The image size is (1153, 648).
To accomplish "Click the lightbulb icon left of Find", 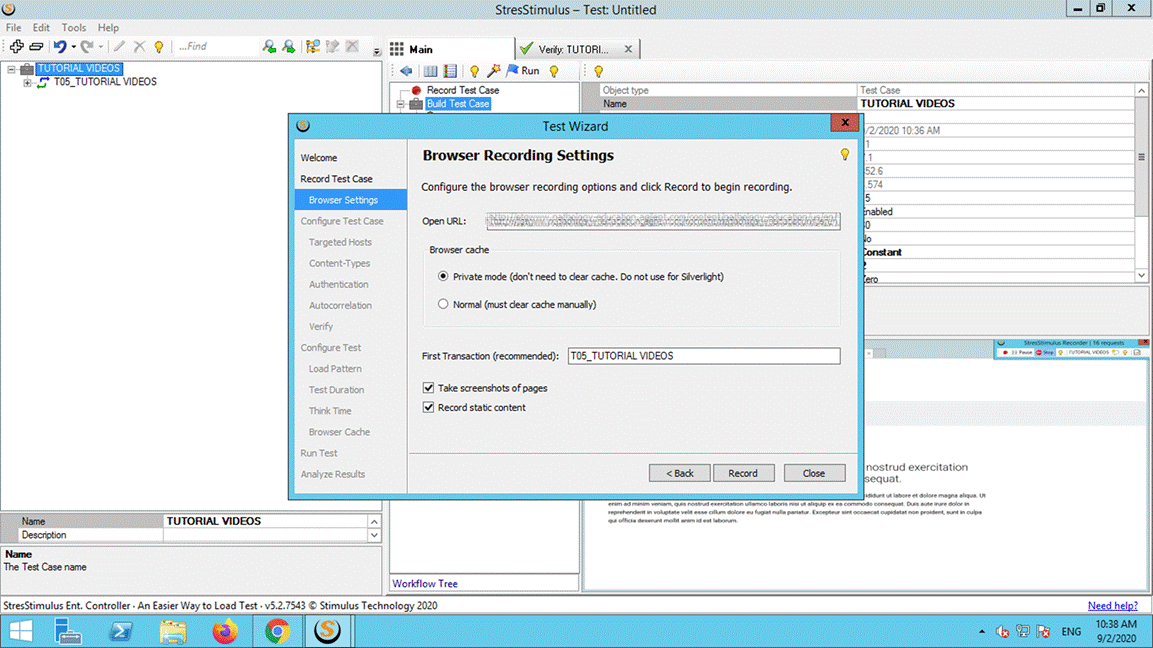I will pos(159,46).
